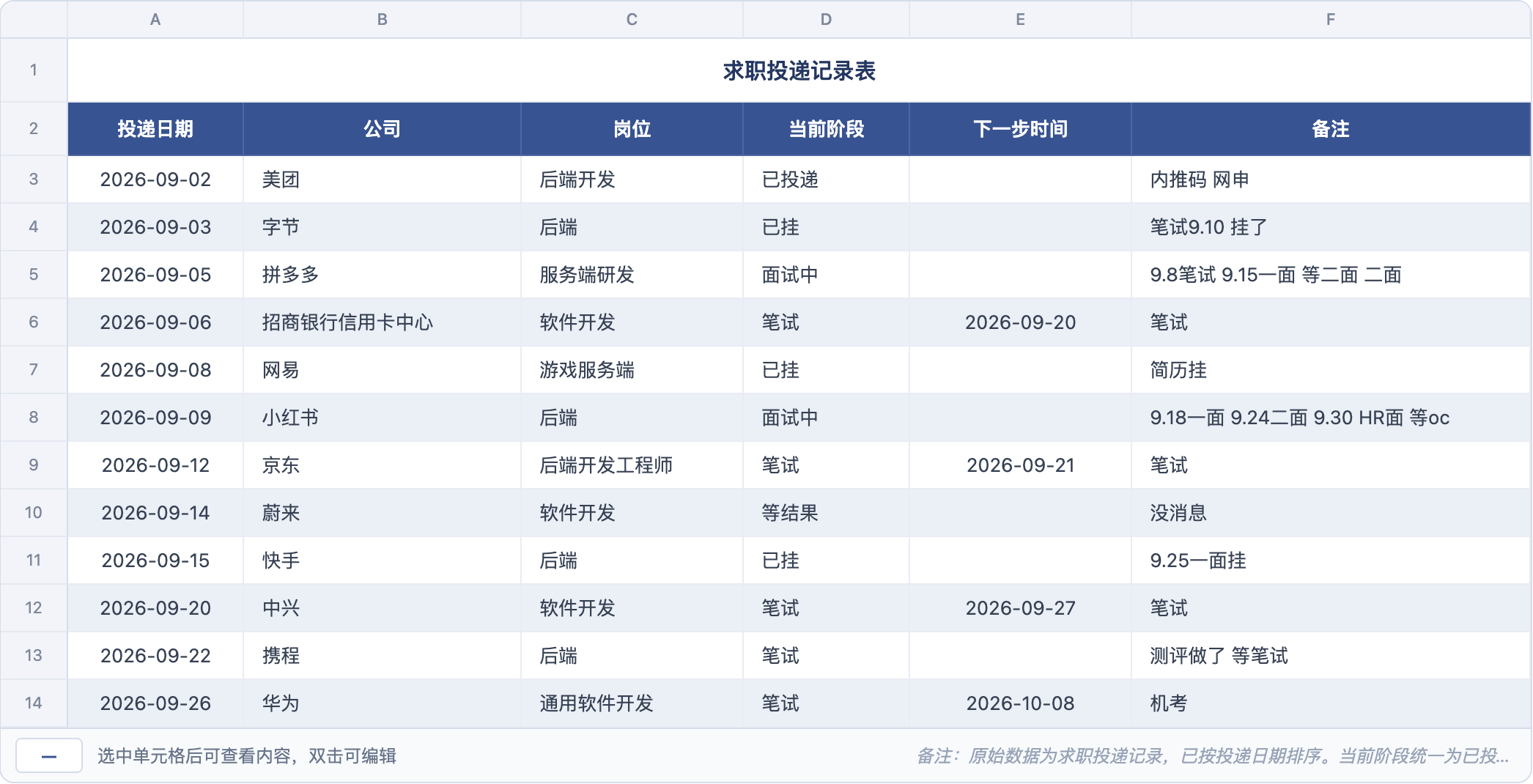The height and width of the screenshot is (784, 1533).
Task: Select the 招商银行信用卡中心 cell
Action: coord(383,322)
